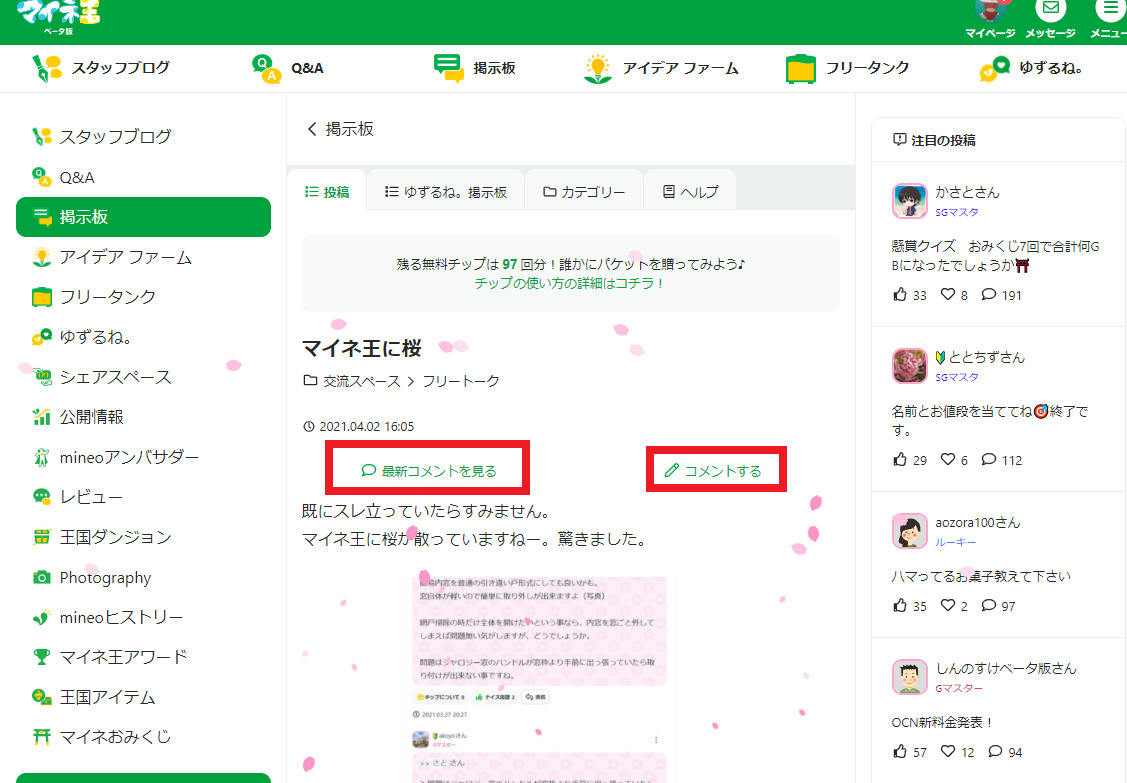Switch to the ヘルプ tab
1127x783 pixels.
click(690, 191)
